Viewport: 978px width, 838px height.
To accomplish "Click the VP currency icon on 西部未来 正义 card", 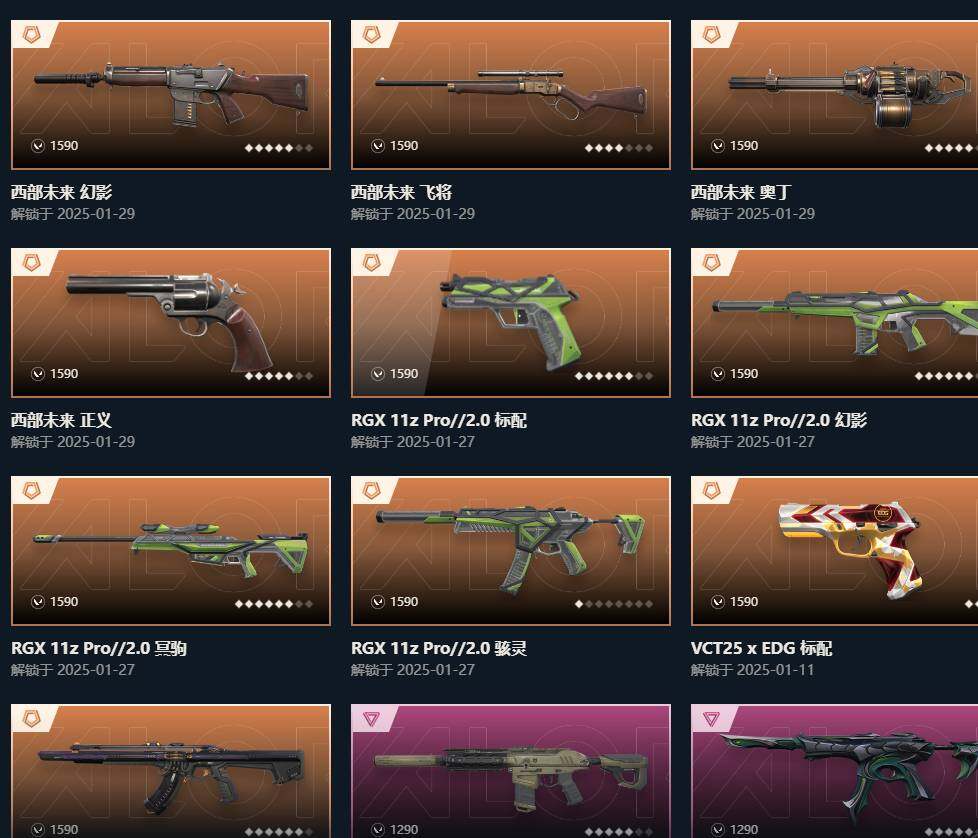I will (x=38, y=373).
